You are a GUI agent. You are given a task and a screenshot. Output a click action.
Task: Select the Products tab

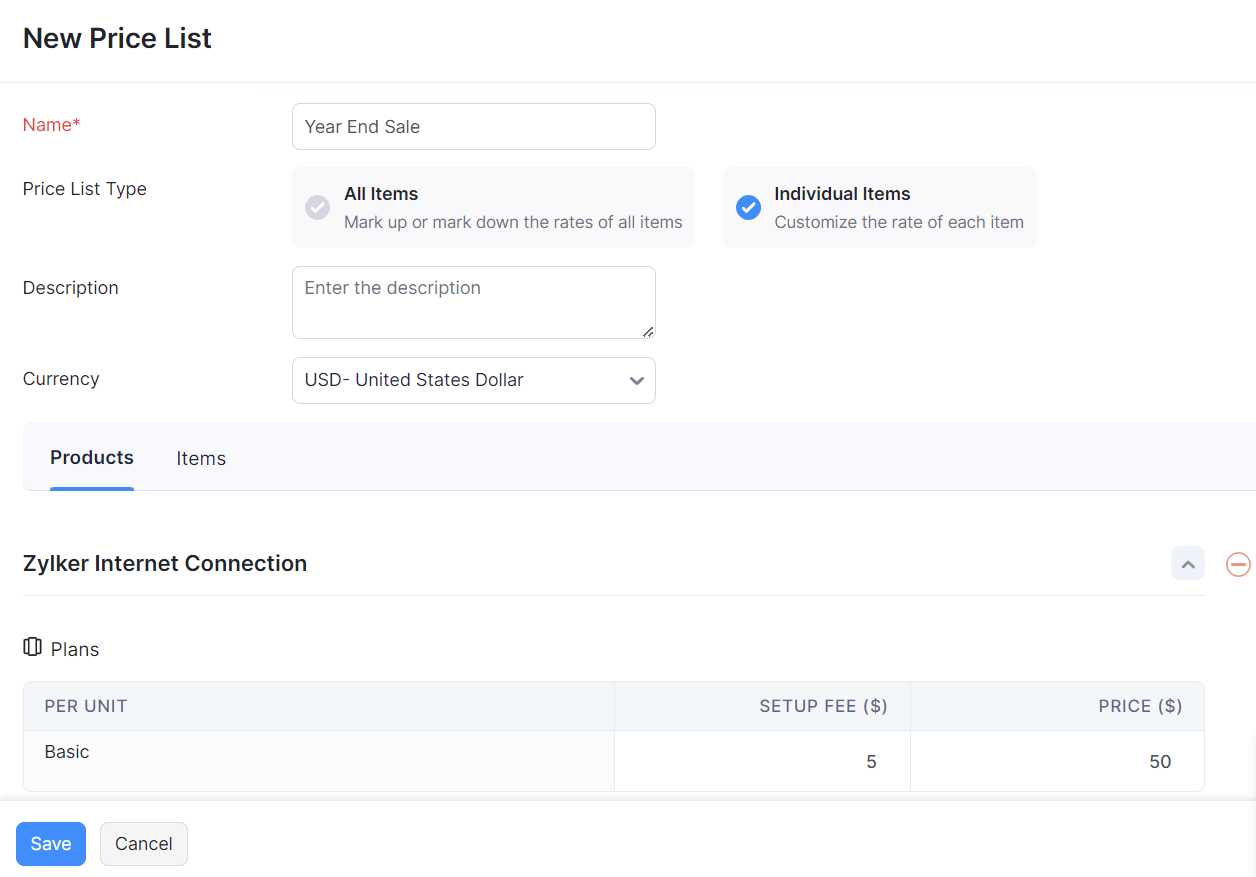91,458
